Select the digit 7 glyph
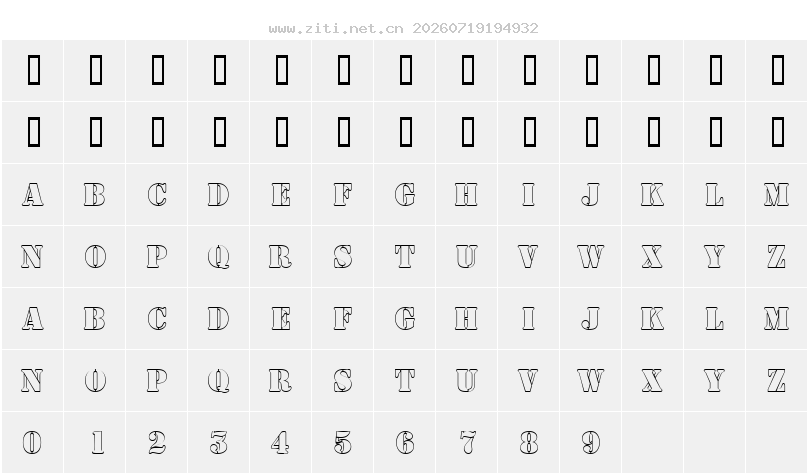This screenshot has height=476, width=808. click(x=467, y=442)
